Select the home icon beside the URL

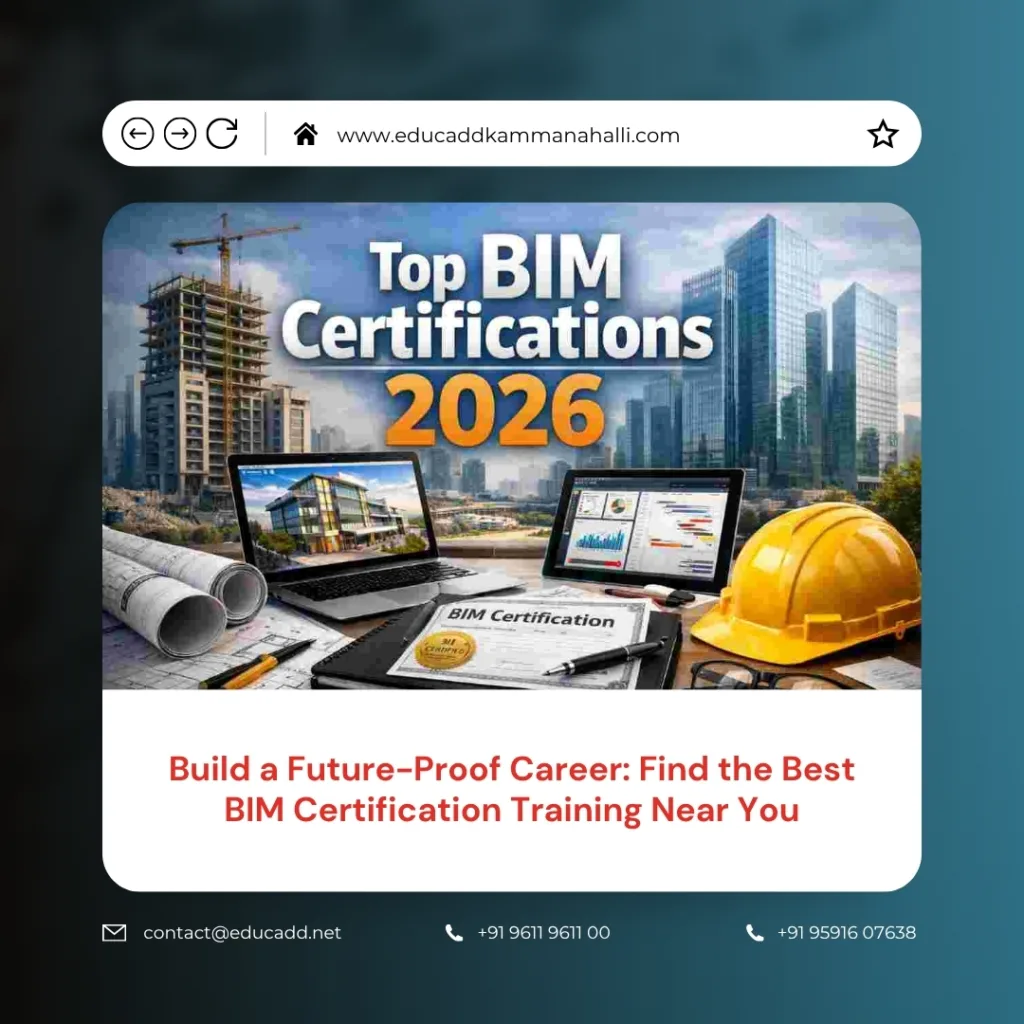(307, 132)
